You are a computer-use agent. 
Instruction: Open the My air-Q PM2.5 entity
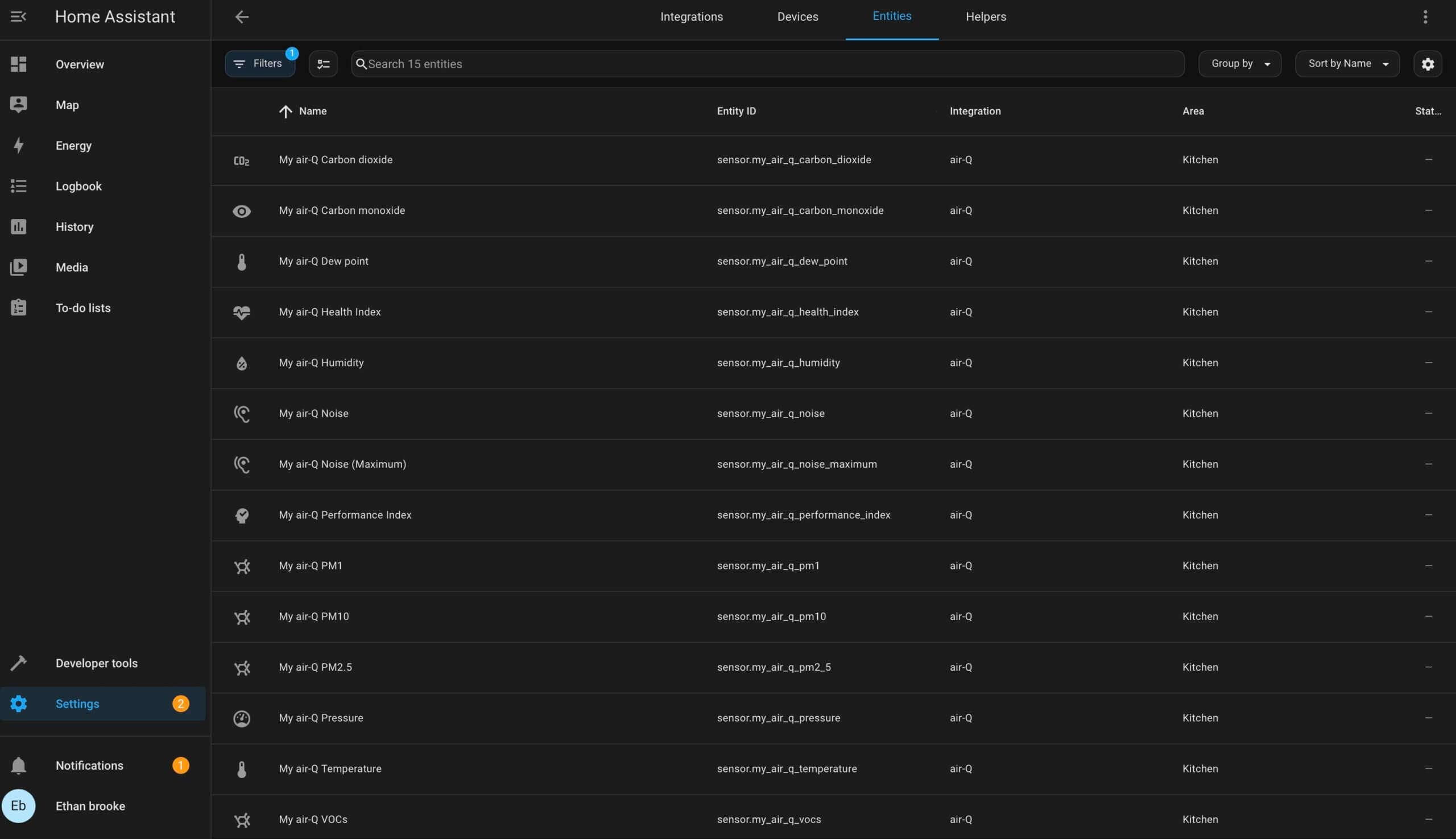point(315,667)
